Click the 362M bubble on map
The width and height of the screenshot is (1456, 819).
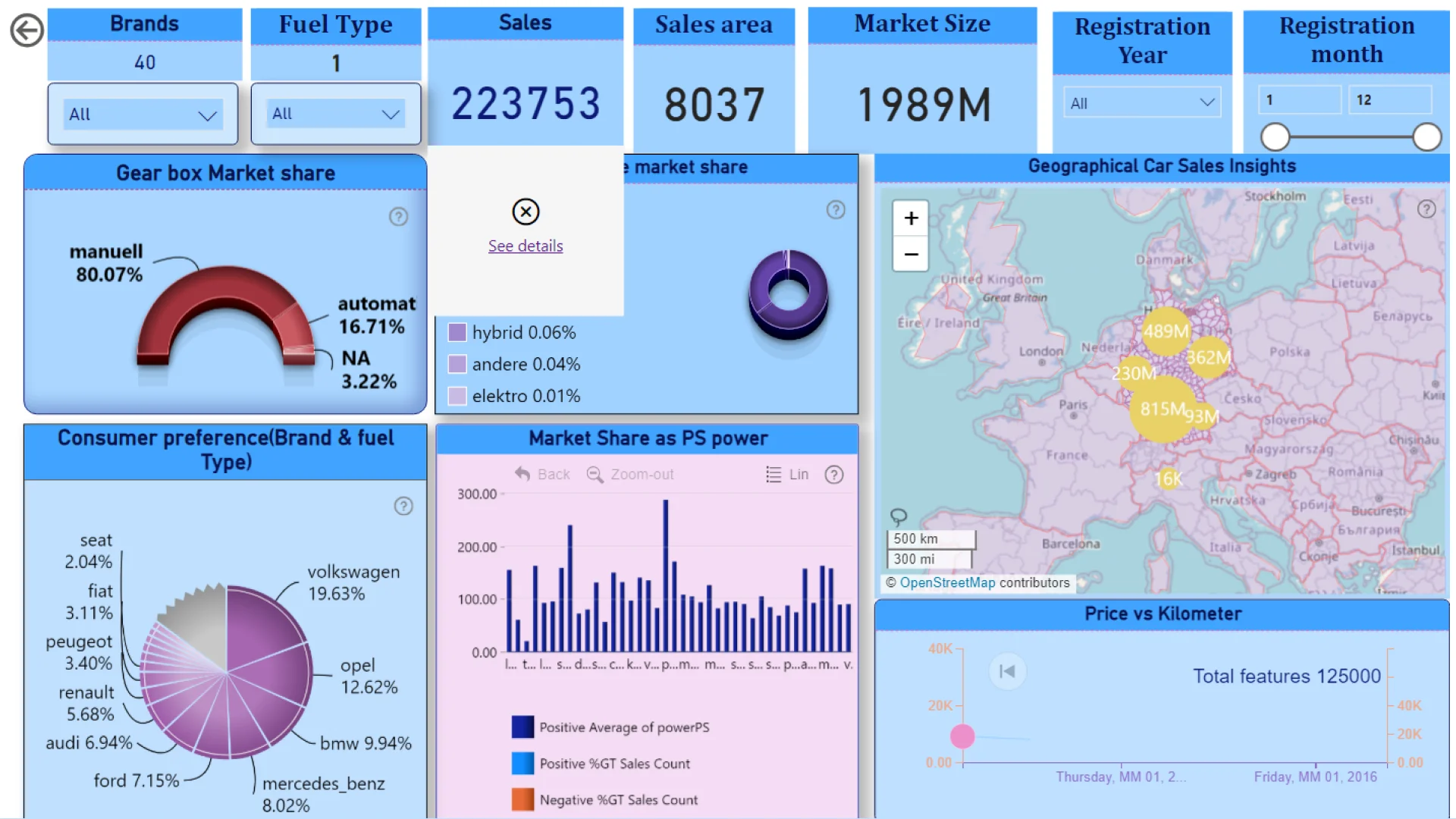(1208, 357)
